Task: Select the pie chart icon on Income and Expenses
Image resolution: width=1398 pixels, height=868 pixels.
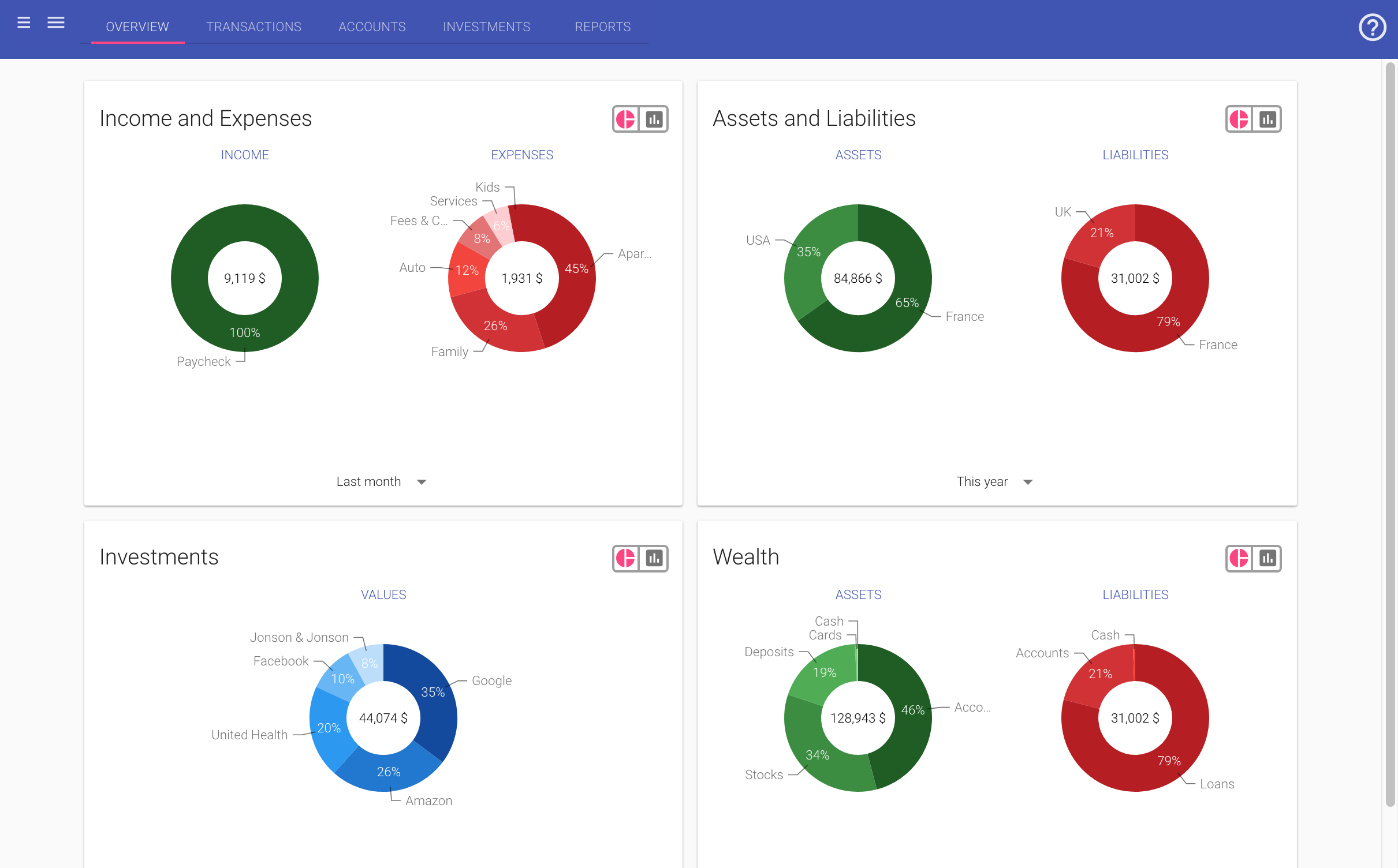Action: click(627, 119)
